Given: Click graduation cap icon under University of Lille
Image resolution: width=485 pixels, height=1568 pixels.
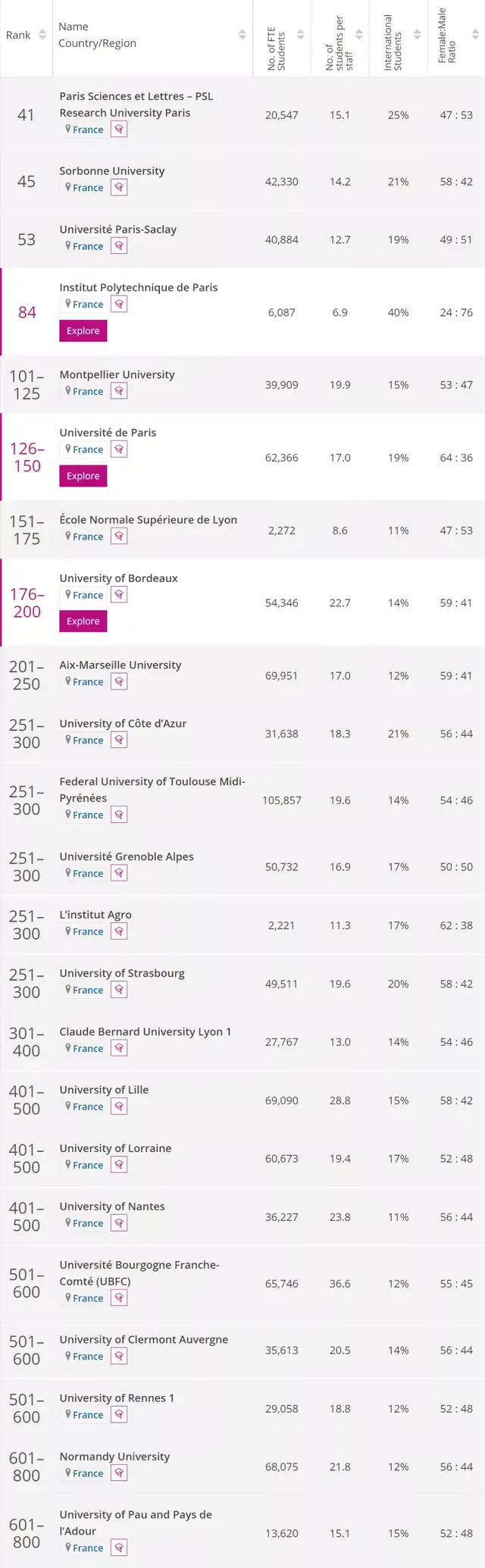Looking at the screenshot, I should (x=119, y=1106).
